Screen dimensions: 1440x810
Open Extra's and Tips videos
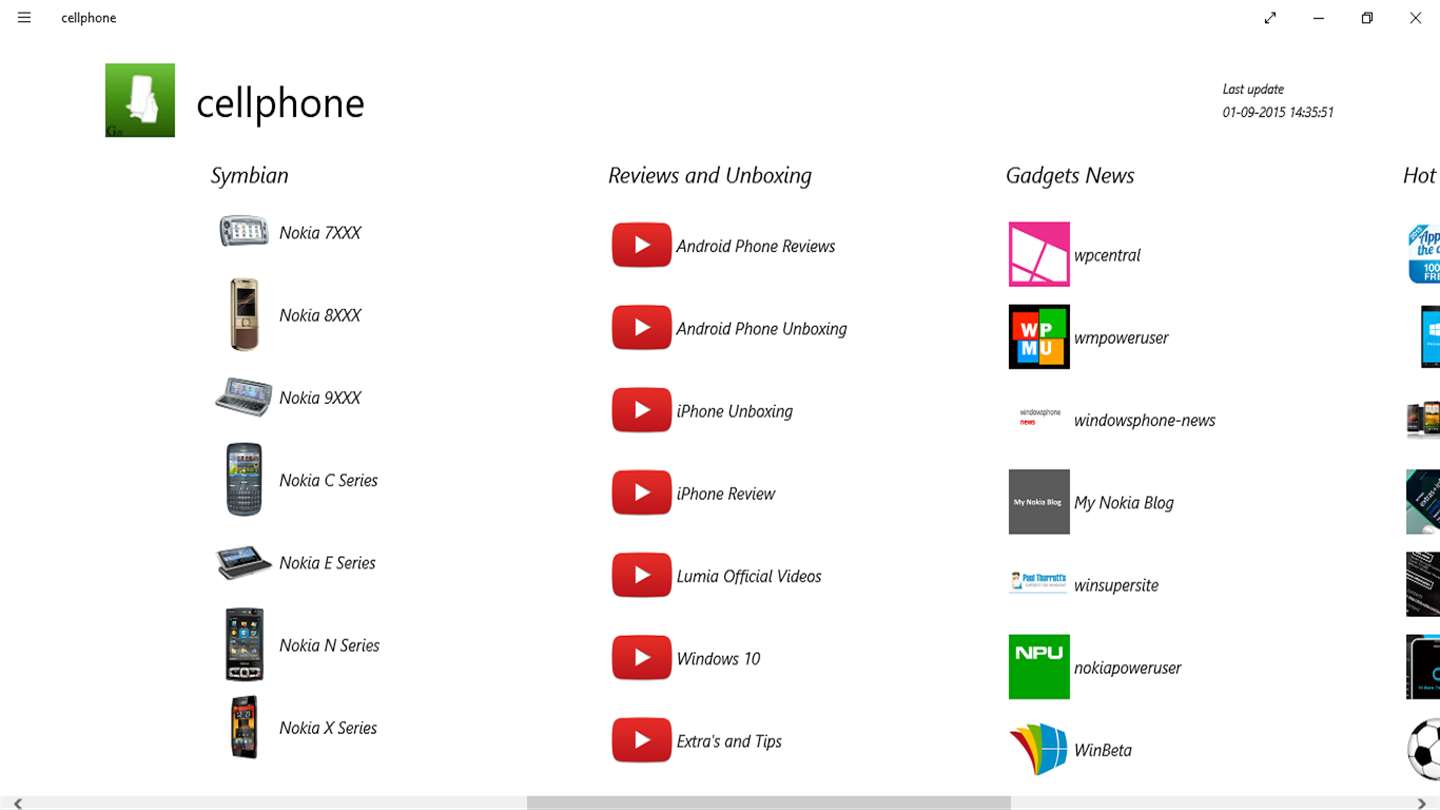[x=728, y=741]
